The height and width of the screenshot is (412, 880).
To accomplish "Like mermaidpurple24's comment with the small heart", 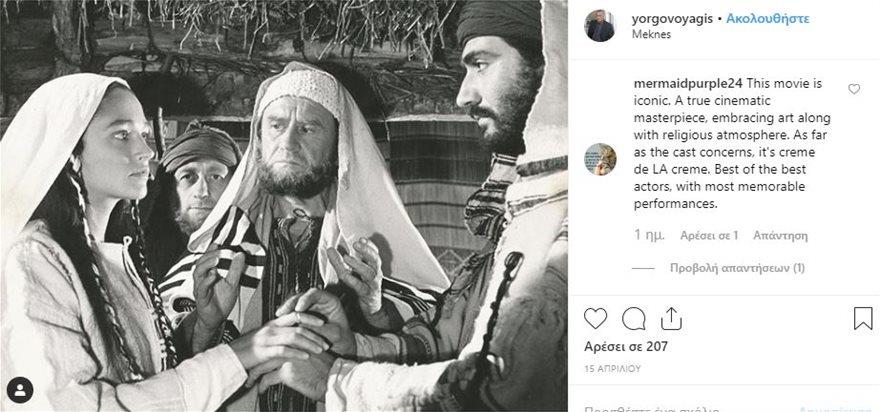I will pos(854,89).
